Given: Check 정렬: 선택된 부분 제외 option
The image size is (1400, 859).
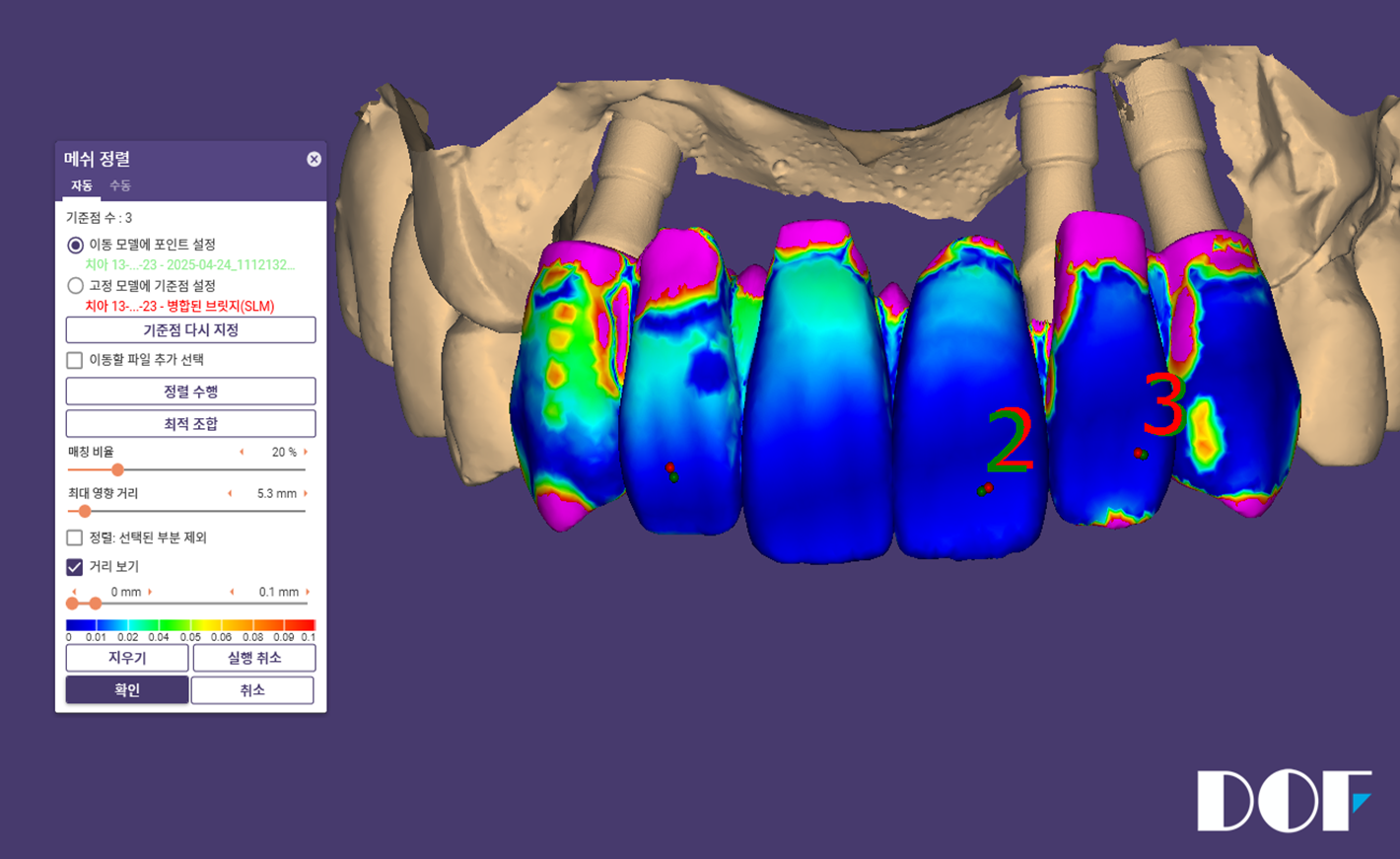Looking at the screenshot, I should pyautogui.click(x=75, y=537).
